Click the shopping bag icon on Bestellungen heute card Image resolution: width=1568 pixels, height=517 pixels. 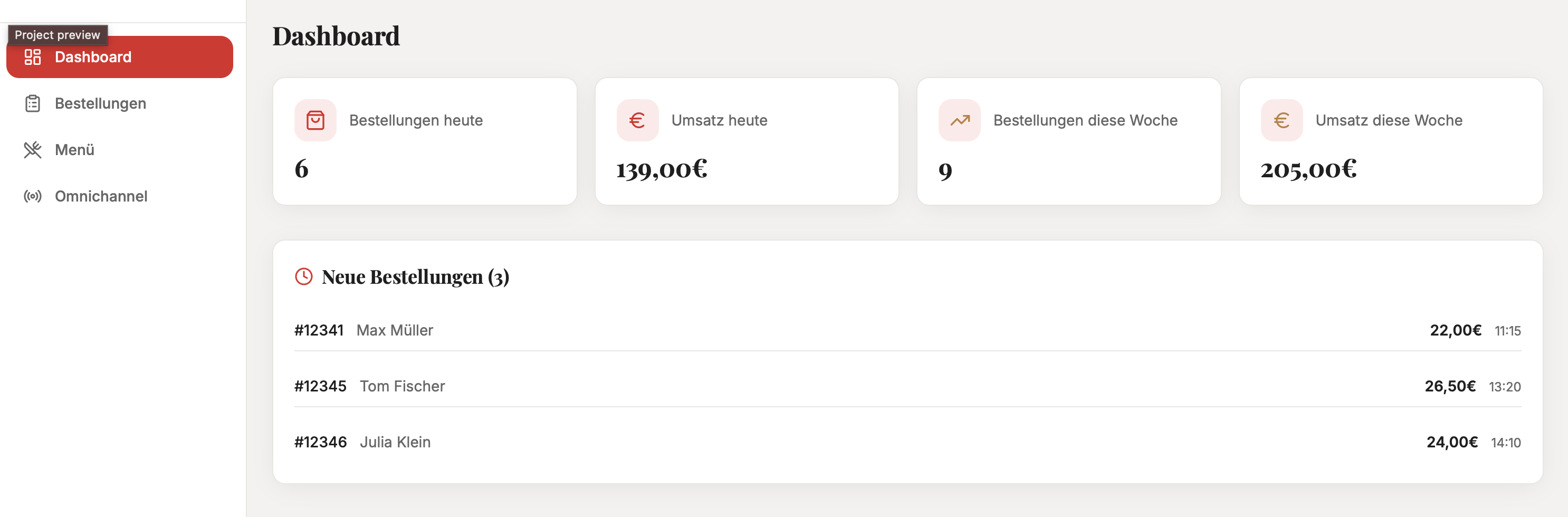tap(316, 121)
